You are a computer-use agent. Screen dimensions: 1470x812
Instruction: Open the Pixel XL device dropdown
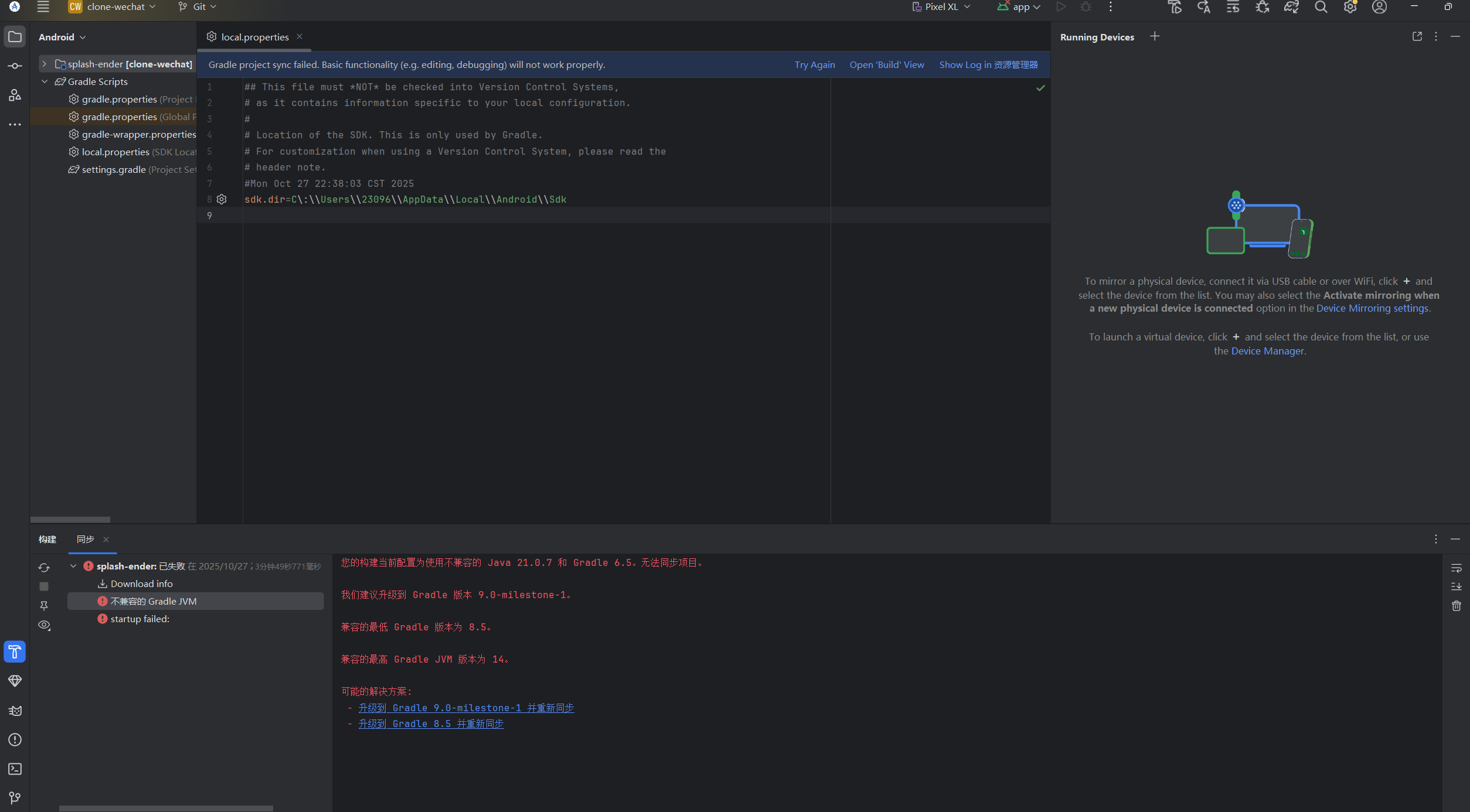(941, 7)
